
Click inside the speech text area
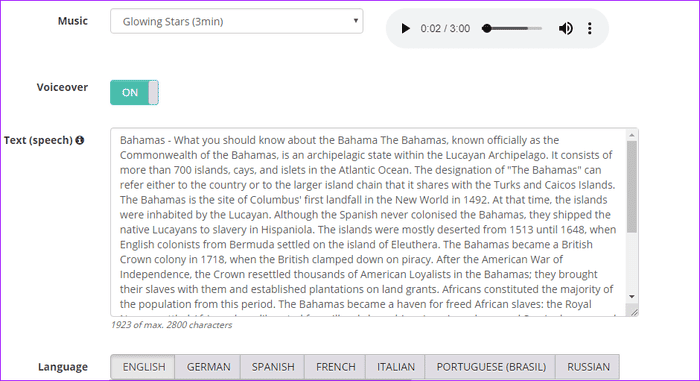pos(369,222)
